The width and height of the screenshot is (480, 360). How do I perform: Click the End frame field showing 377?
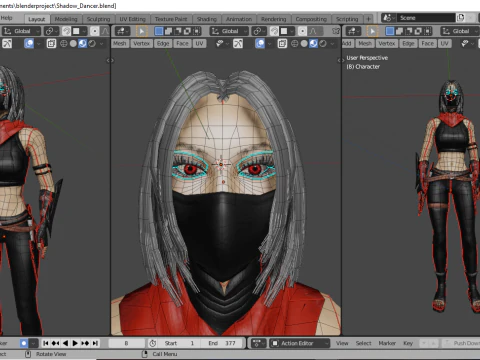[222, 343]
